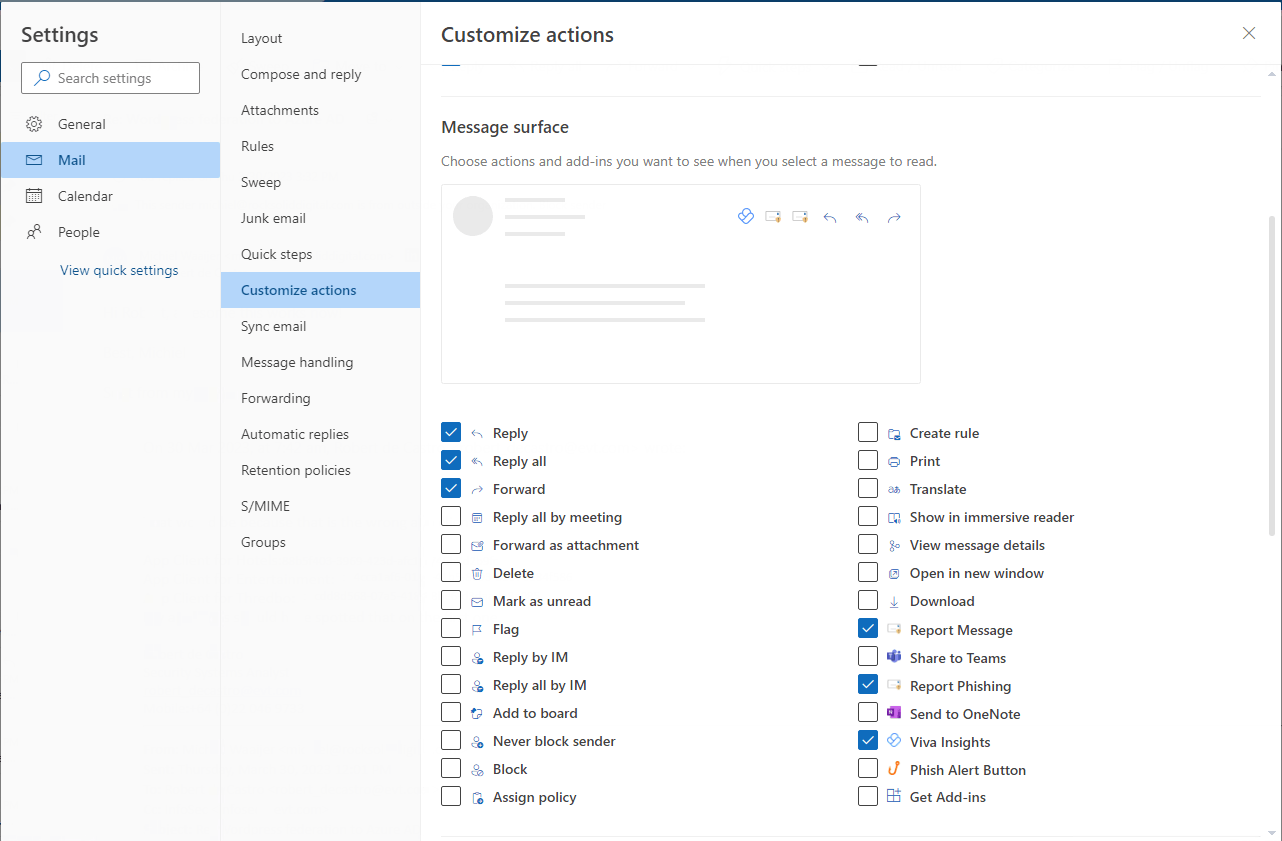Viewport: 1282px width, 841px height.
Task: Click the Send to OneNote icon
Action: pos(894,713)
